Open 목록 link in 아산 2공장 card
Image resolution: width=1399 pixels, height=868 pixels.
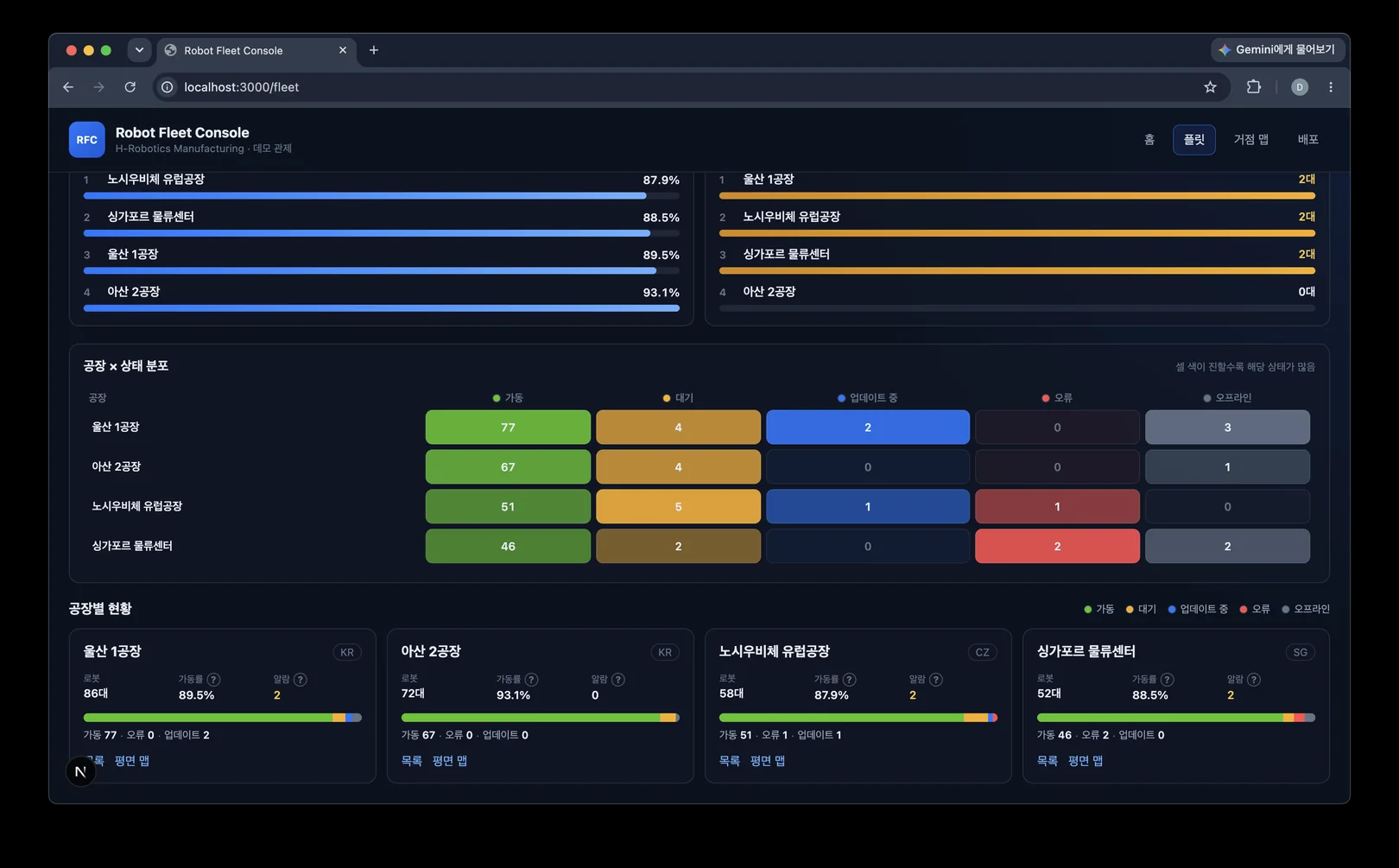point(412,761)
